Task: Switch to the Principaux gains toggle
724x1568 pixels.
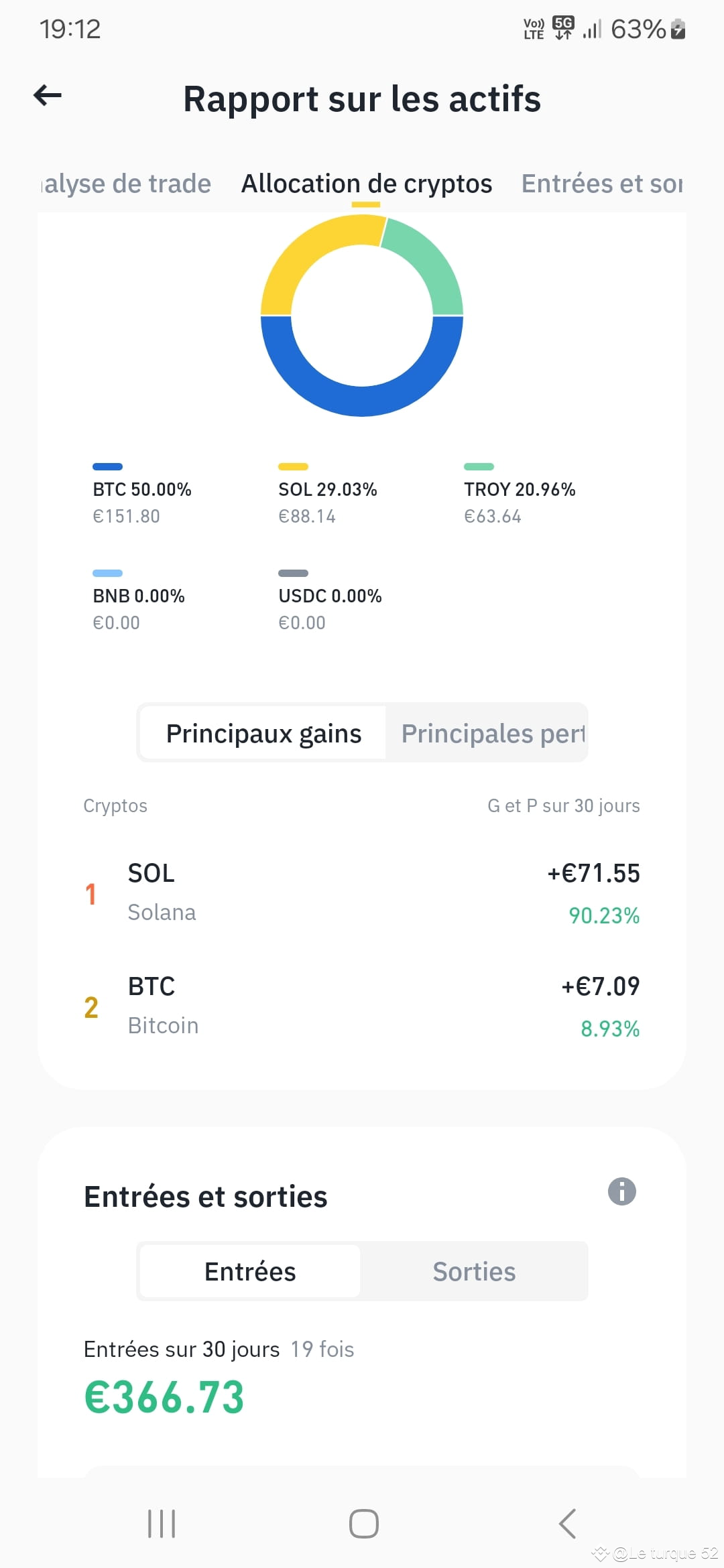Action: (x=263, y=733)
